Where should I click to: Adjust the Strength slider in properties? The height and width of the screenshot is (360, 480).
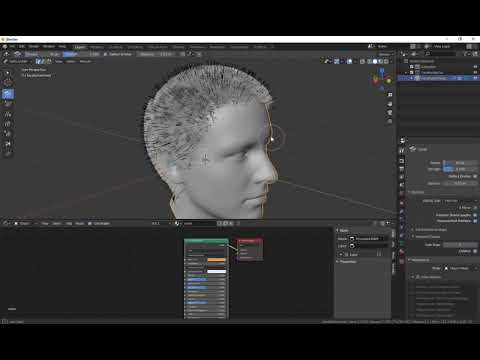(x=460, y=169)
